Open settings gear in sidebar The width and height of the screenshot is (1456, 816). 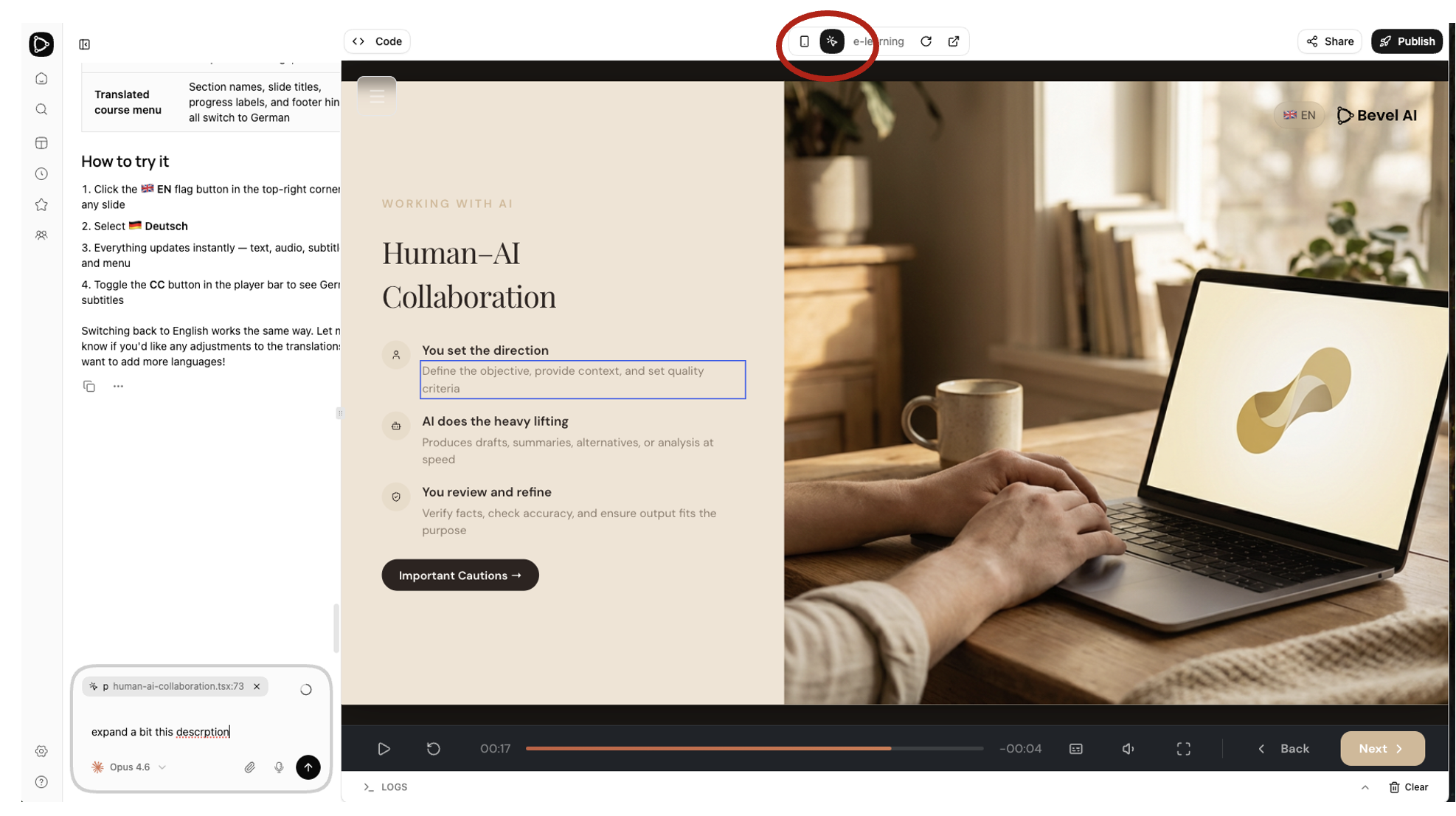click(x=41, y=751)
